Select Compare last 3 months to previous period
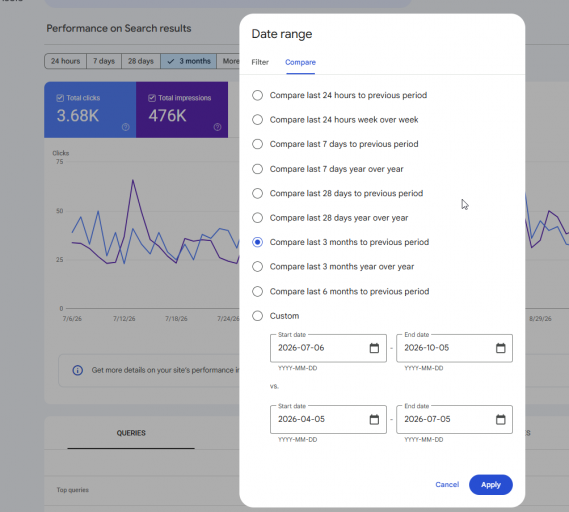 point(257,242)
